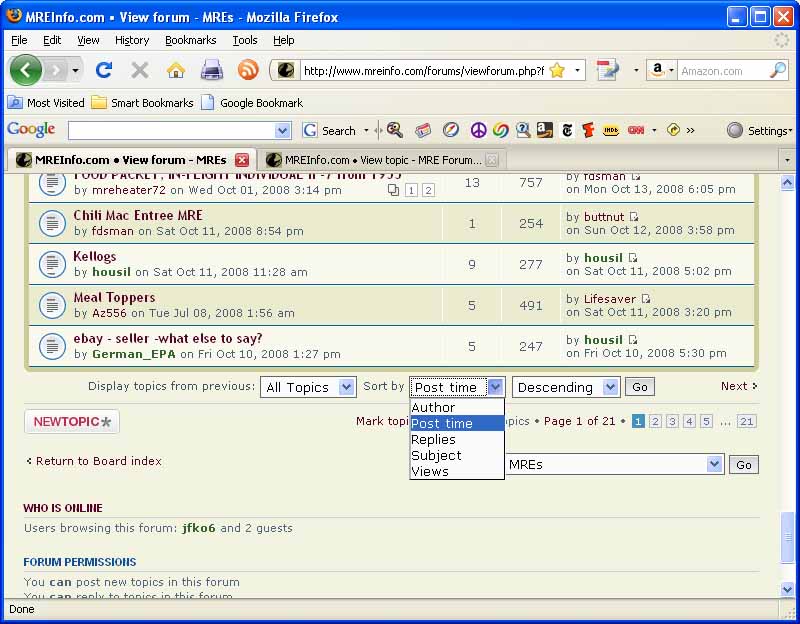Image resolution: width=800 pixels, height=624 pixels.
Task: Select Replies in the sort dropdown list
Action: (x=433, y=439)
